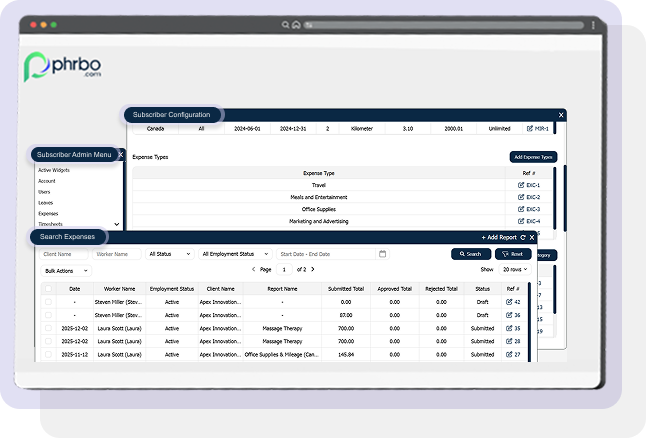
Task: Toggle the select-all checkbox in table header
Action: (x=48, y=288)
